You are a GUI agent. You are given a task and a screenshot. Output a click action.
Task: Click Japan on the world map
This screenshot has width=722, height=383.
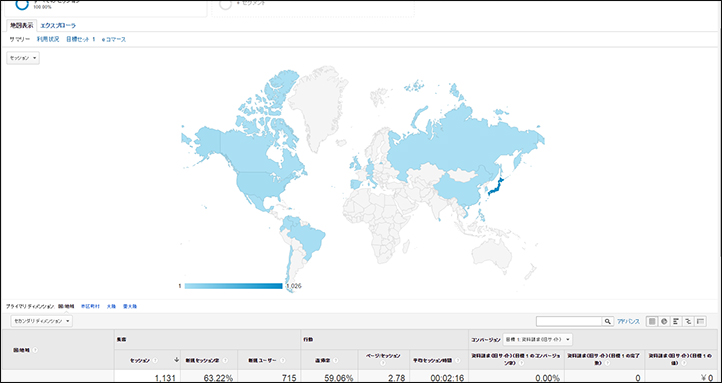pos(496,187)
